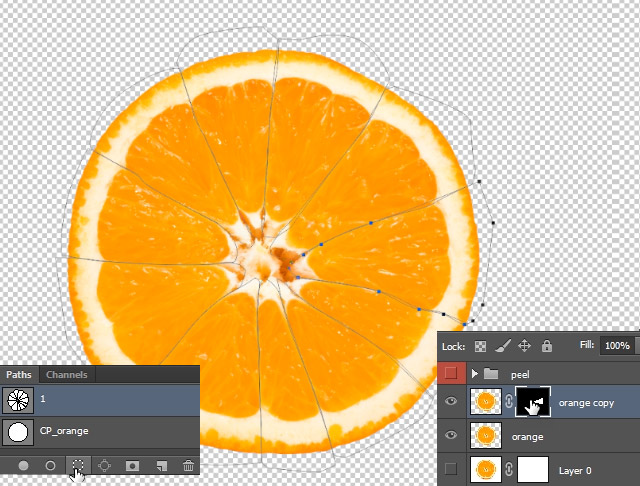640x486 pixels.
Task: Select Layer 0 white mask thumbnail
Action: [533, 470]
